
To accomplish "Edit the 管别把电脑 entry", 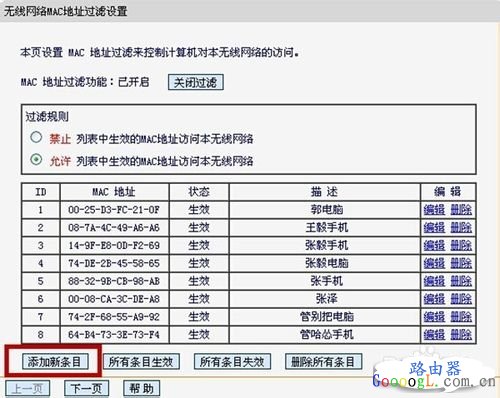I will pos(434,317).
